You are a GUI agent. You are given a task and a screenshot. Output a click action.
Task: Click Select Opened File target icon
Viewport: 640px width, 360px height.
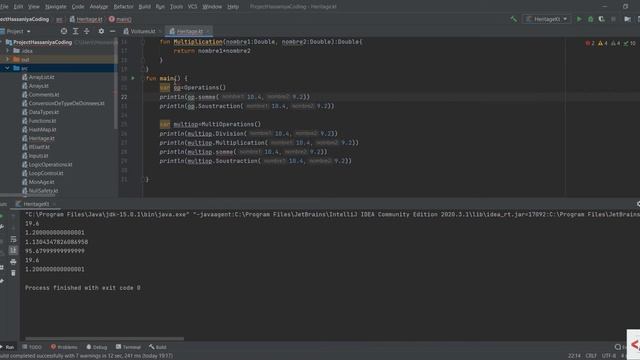64,31
